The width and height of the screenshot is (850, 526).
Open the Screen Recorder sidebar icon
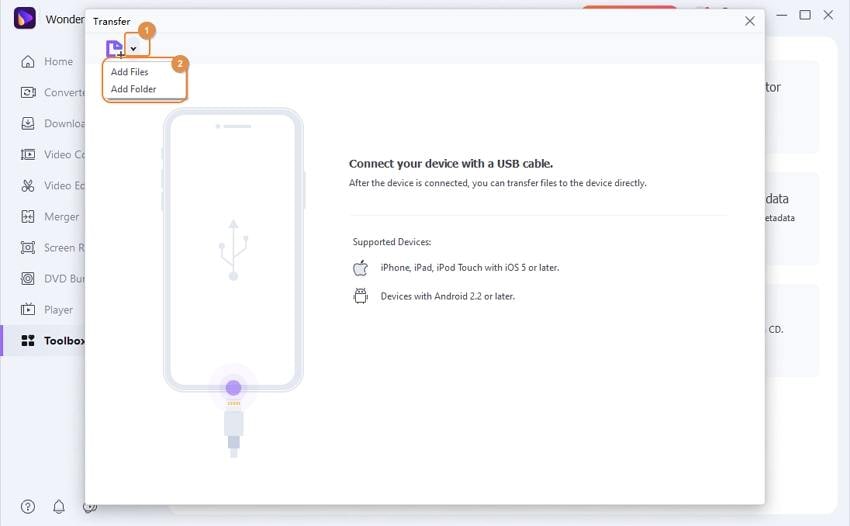tap(28, 248)
